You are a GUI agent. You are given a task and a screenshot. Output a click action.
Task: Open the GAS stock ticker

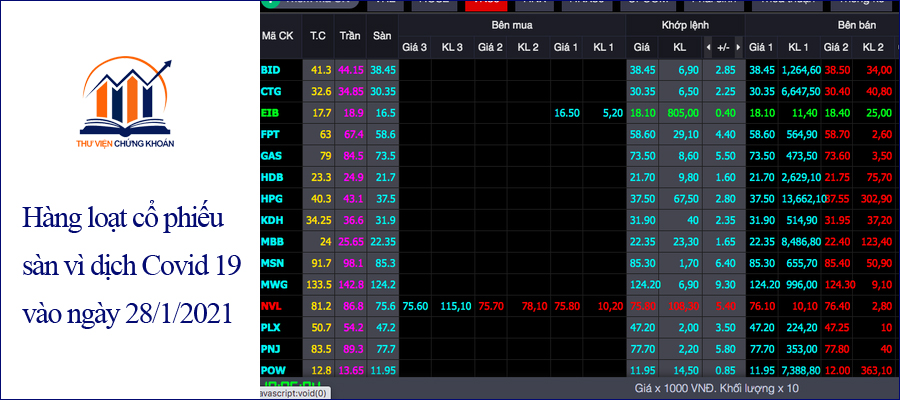[271, 156]
